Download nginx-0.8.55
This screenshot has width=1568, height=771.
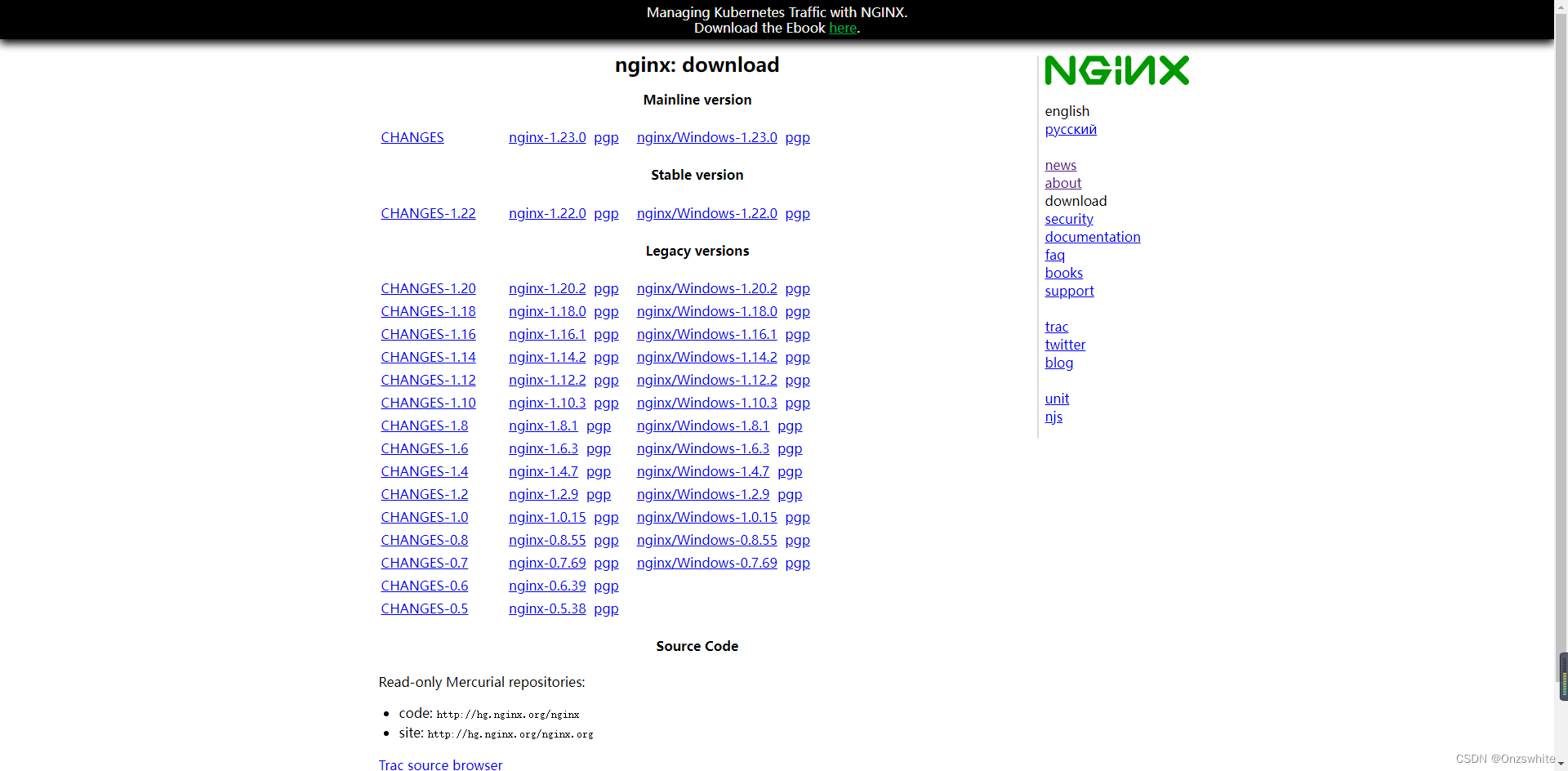coord(547,540)
